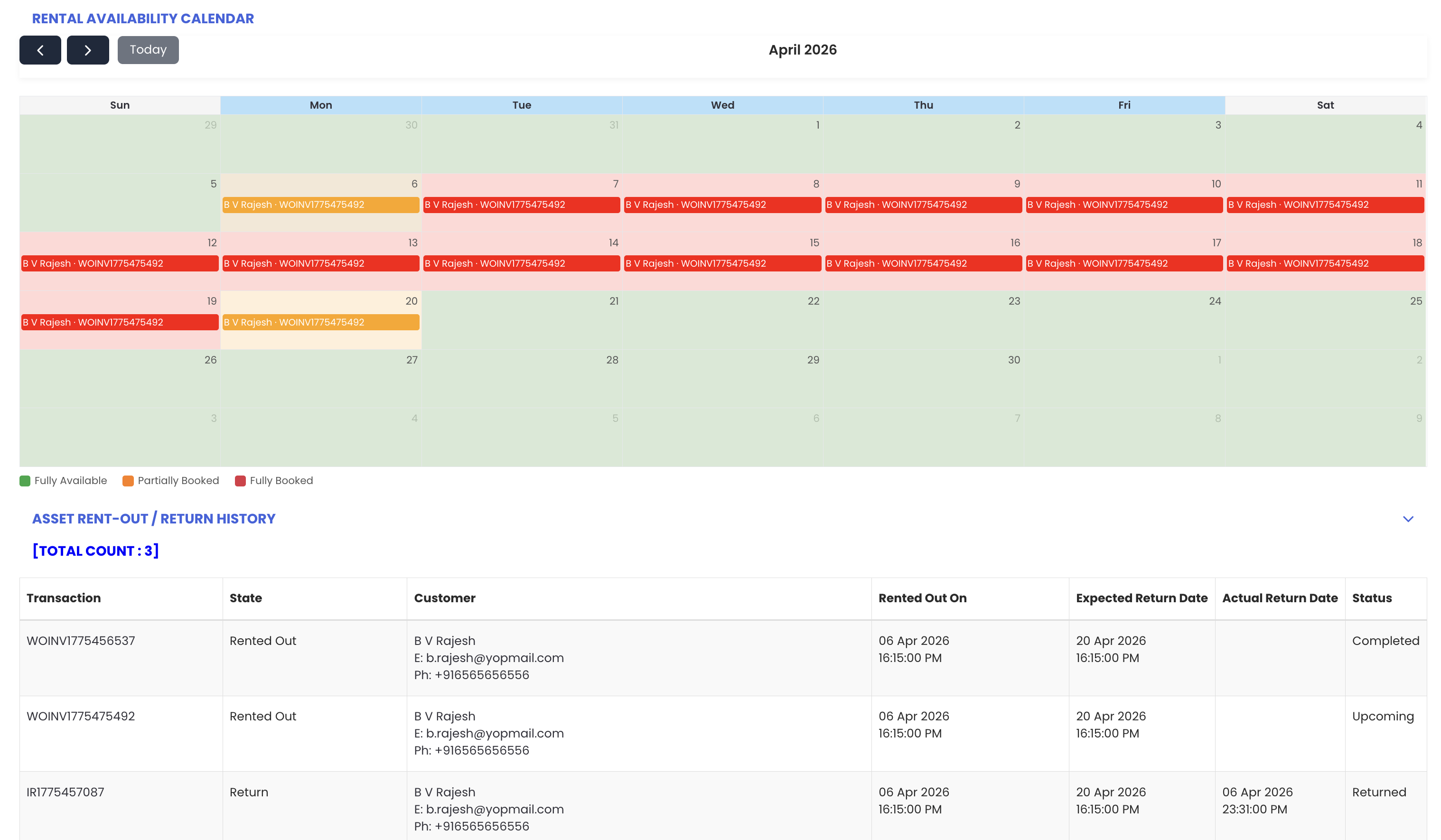Open orange booking event on April 20

click(320, 323)
